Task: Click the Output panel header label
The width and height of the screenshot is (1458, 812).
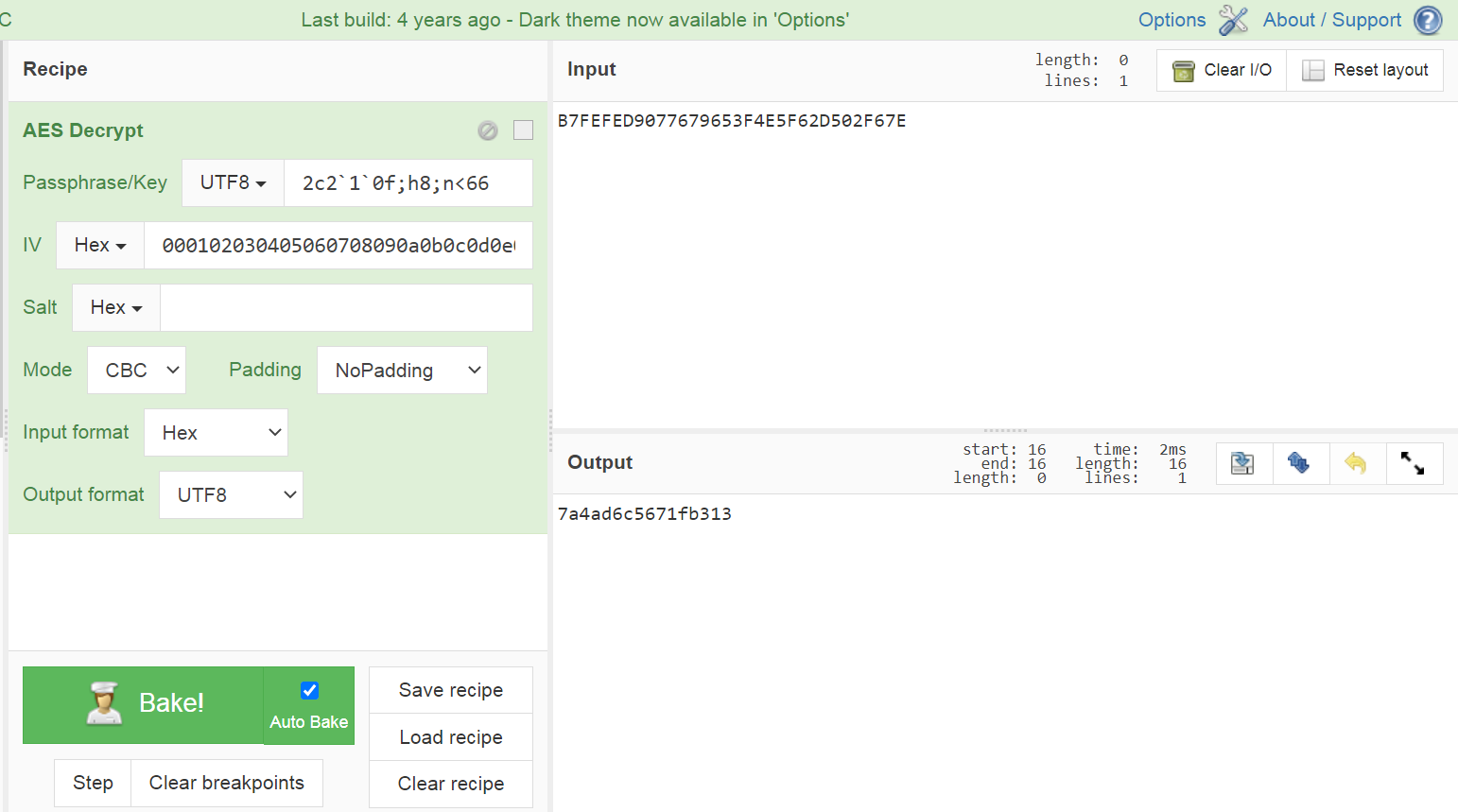Action: [599, 462]
